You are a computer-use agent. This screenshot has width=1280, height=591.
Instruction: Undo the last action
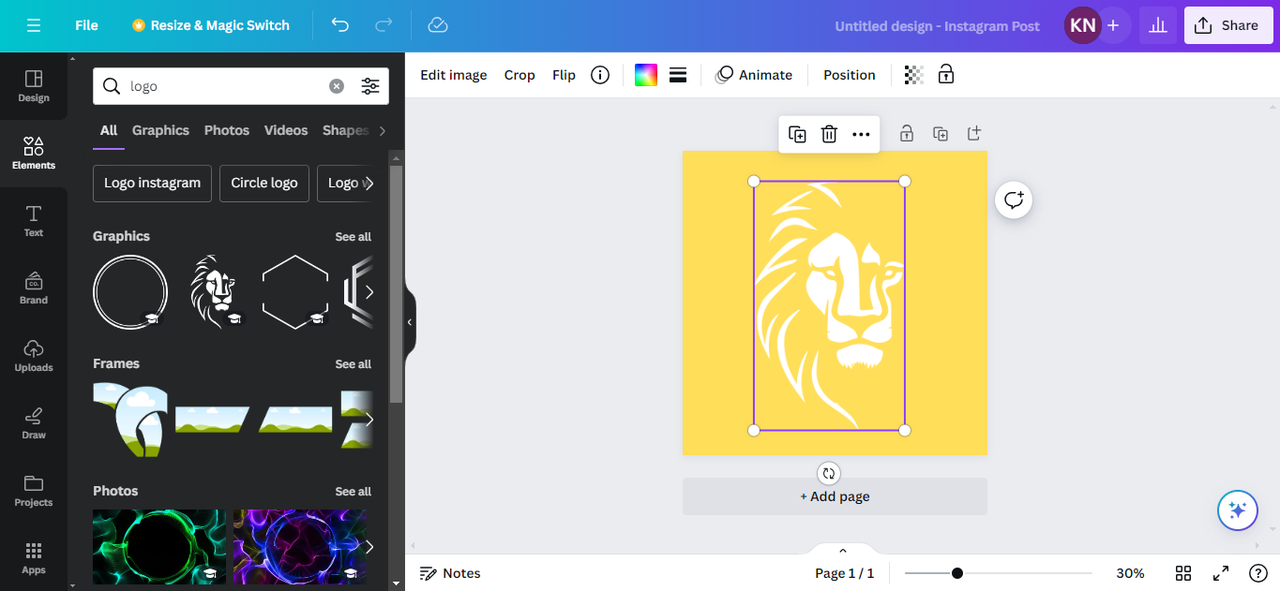[340, 25]
